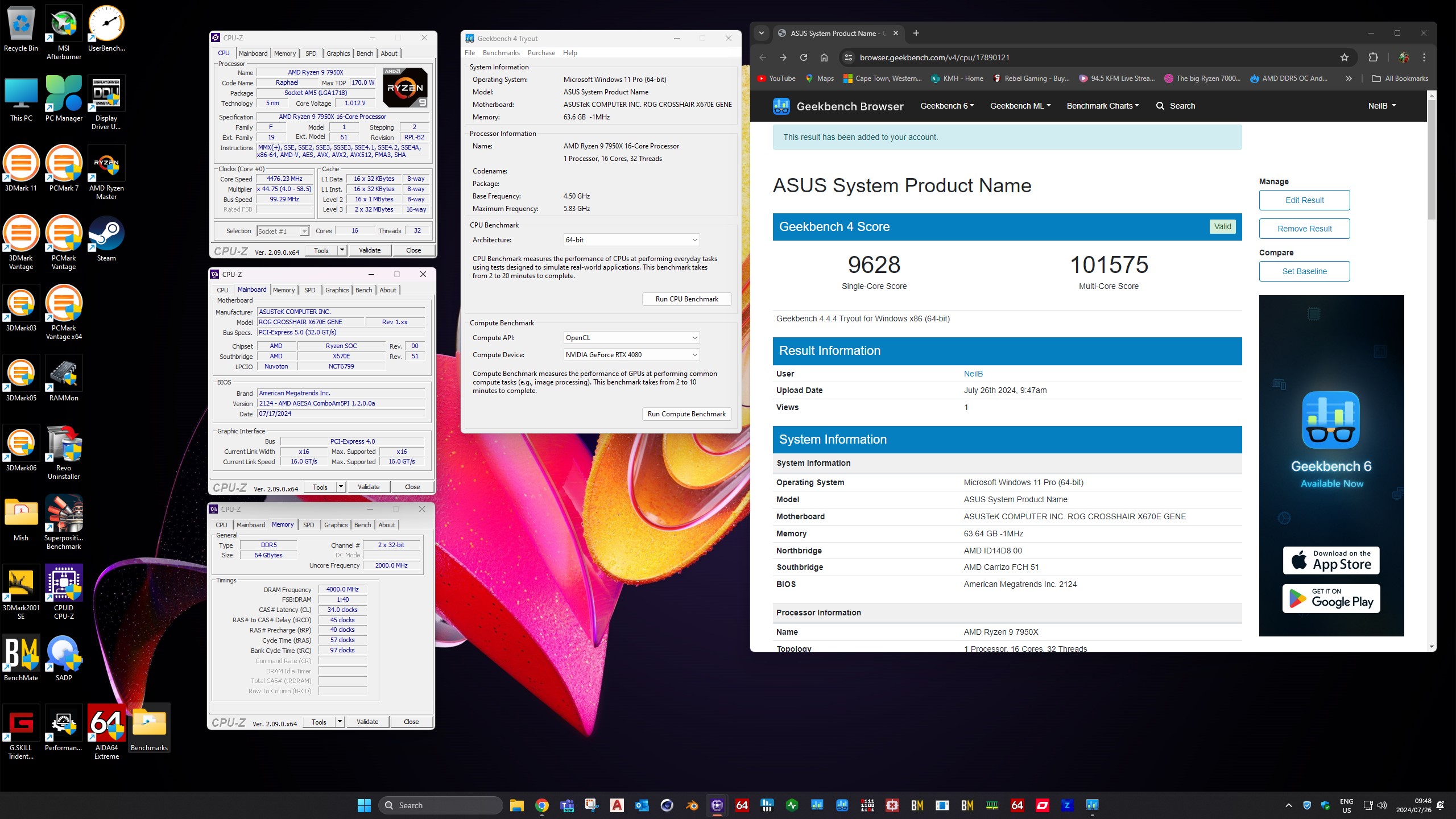1456x819 pixels.
Task: Expand the Benchmark Charts nav dropdown
Action: [x=1102, y=106]
